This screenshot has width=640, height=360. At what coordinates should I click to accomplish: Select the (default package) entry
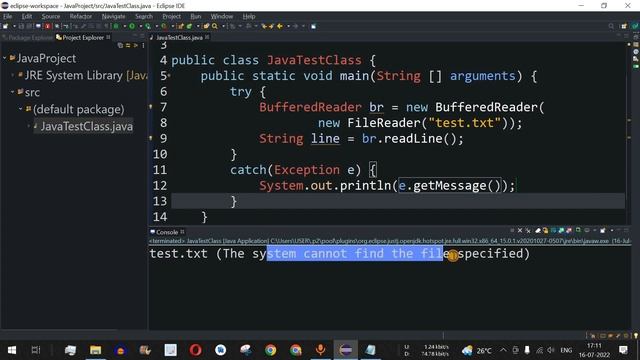pyautogui.click(x=78, y=109)
